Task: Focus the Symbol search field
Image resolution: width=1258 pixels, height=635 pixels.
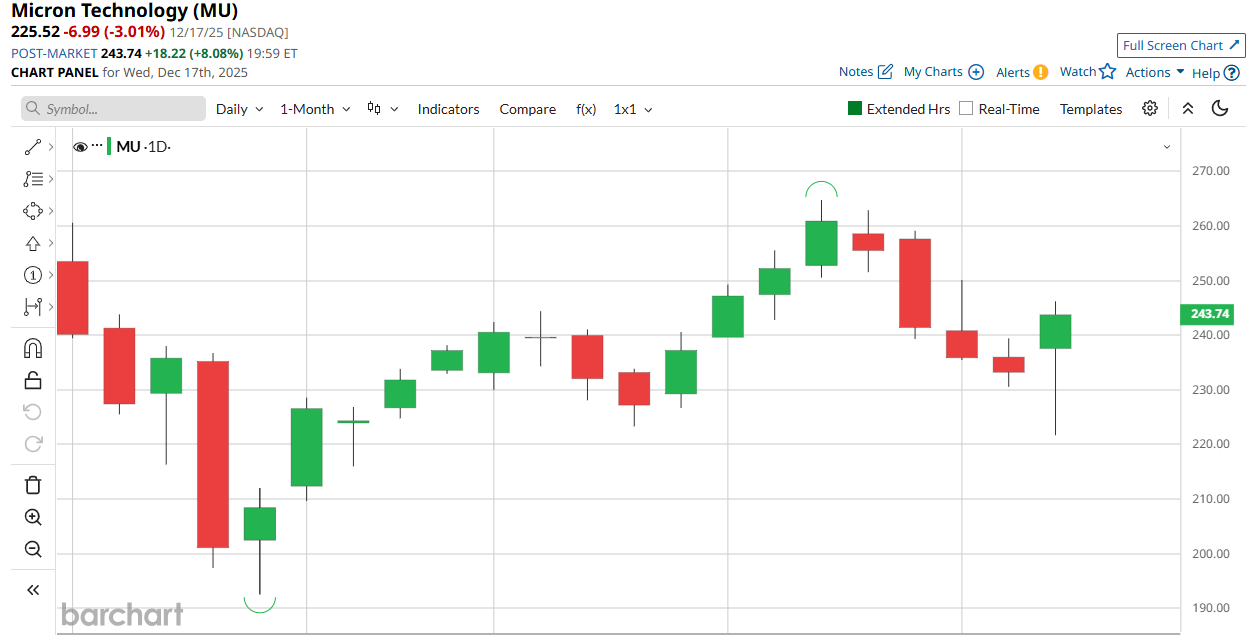Action: (113, 109)
